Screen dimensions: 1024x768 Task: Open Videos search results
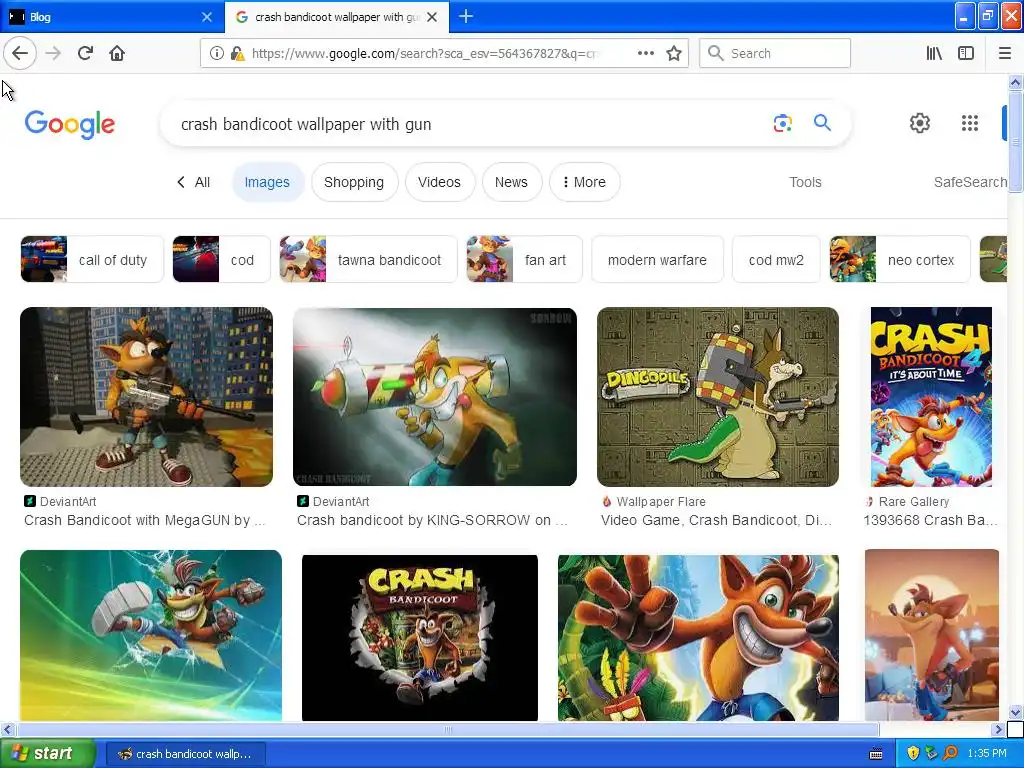[x=440, y=182]
